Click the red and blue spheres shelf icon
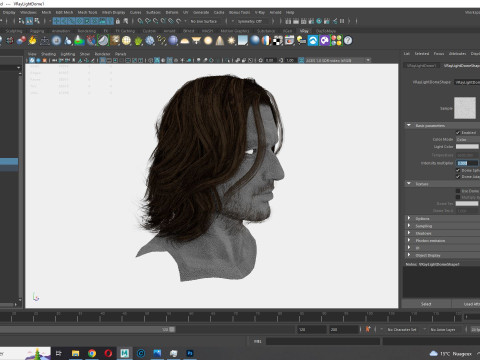Viewport: 480px width, 360px height. coord(21,41)
